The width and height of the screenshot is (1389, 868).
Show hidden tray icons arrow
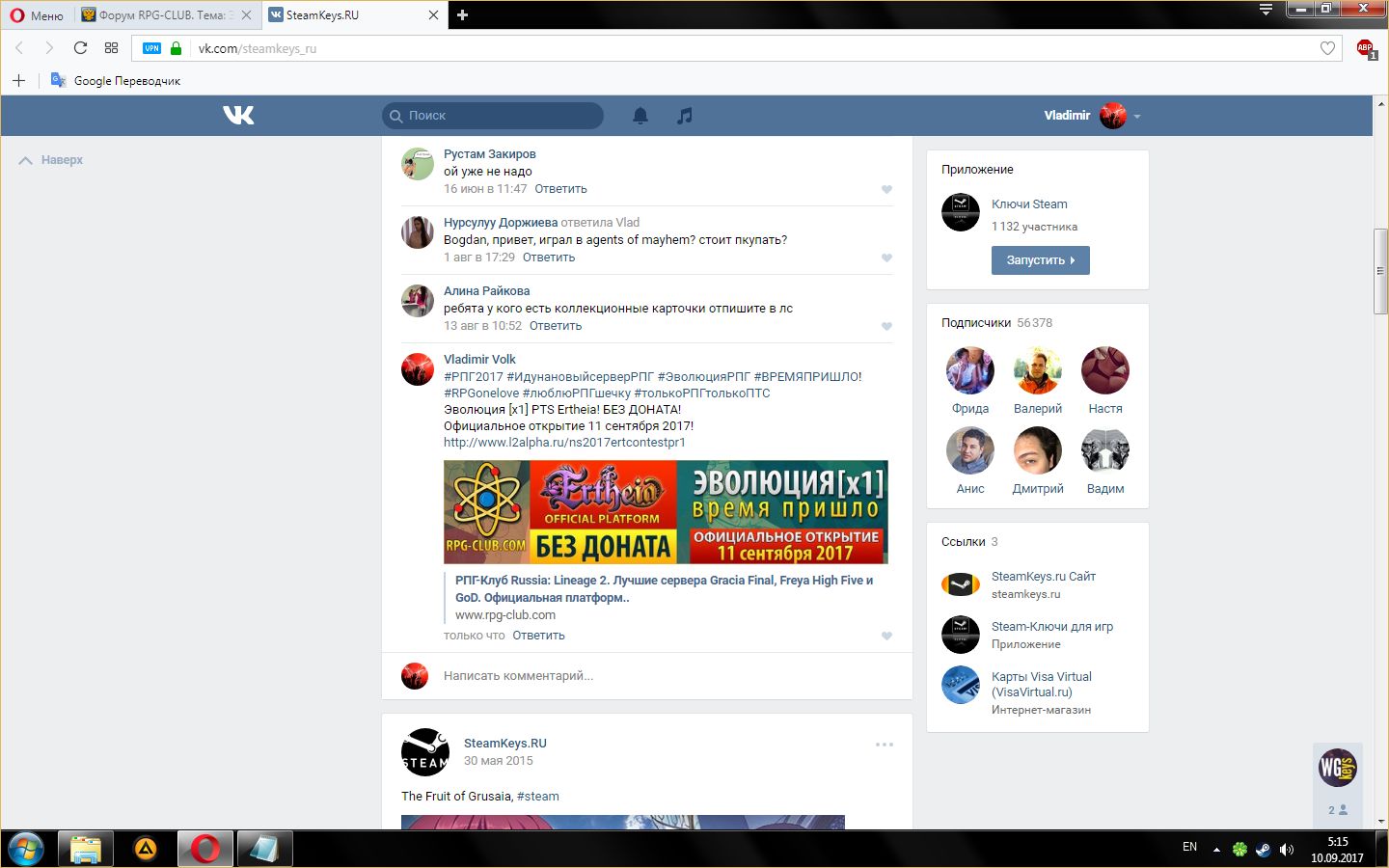[1216, 850]
